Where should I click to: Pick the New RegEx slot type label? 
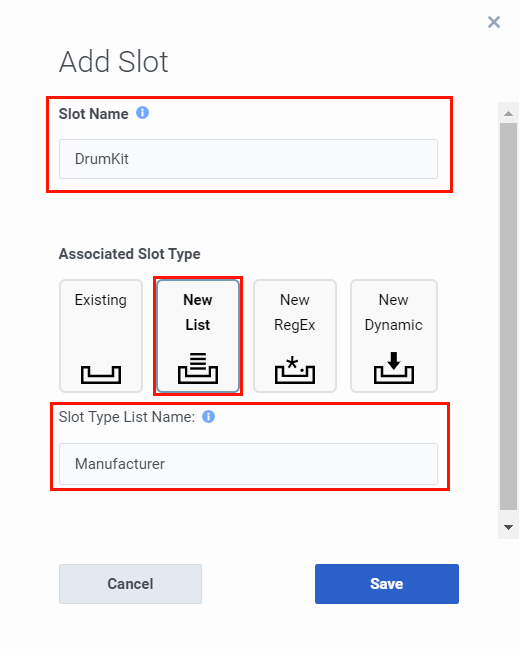click(295, 312)
